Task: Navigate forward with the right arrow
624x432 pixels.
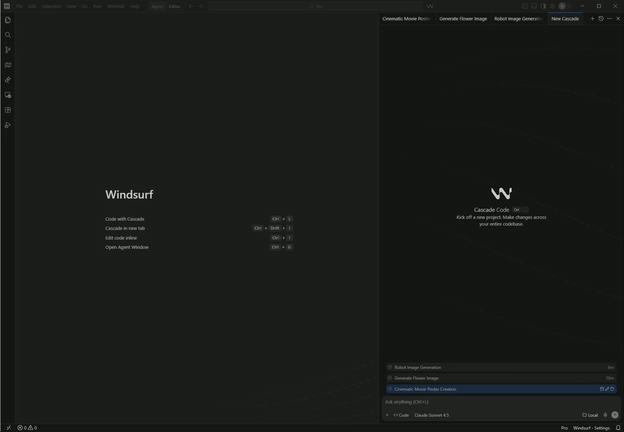Action: [x=201, y=6]
